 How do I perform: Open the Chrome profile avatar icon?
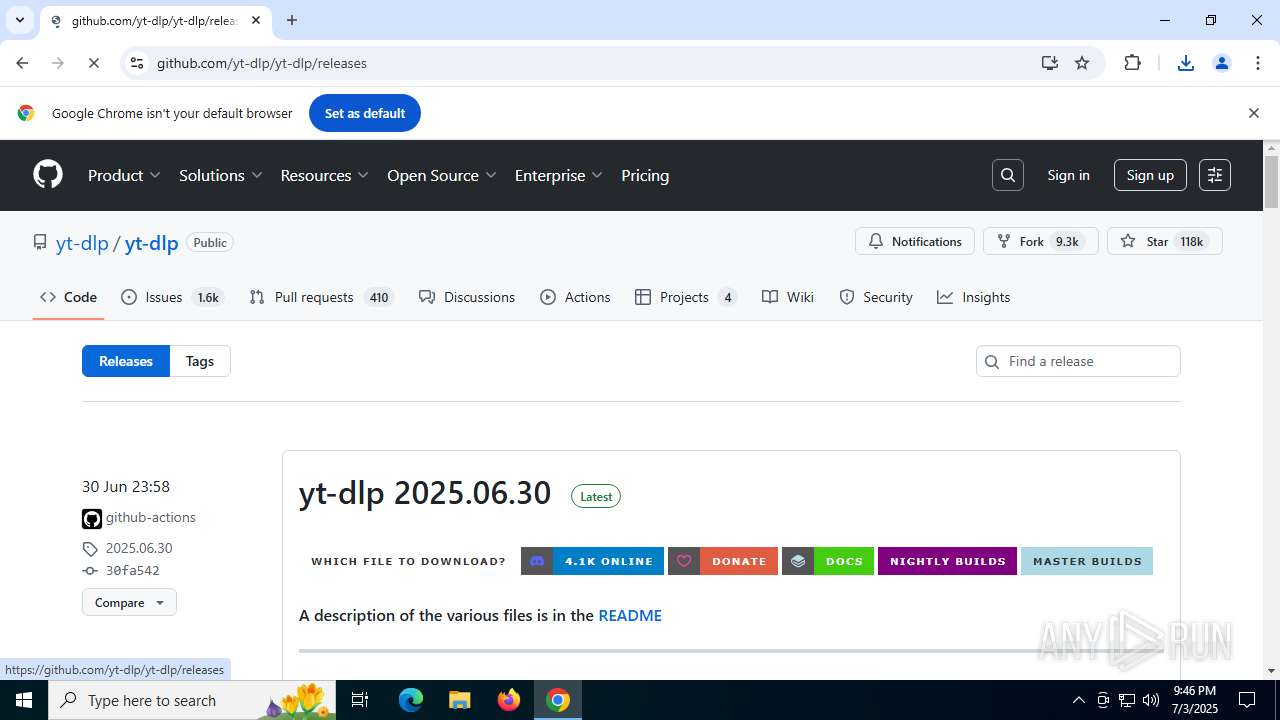(1222, 63)
